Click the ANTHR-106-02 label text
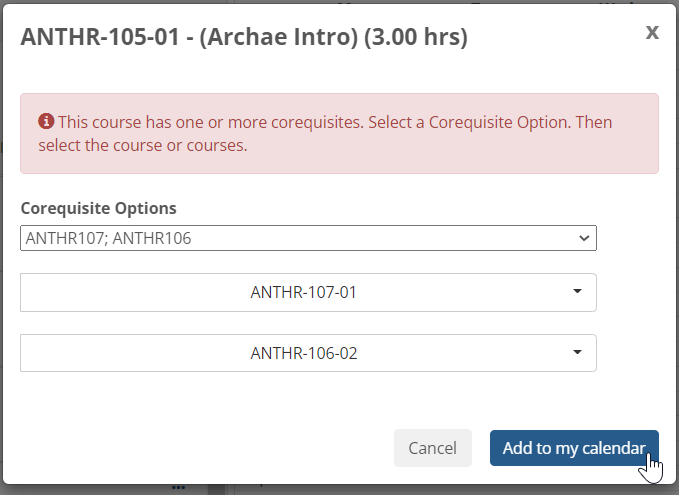This screenshot has height=495, width=679. click(304, 353)
